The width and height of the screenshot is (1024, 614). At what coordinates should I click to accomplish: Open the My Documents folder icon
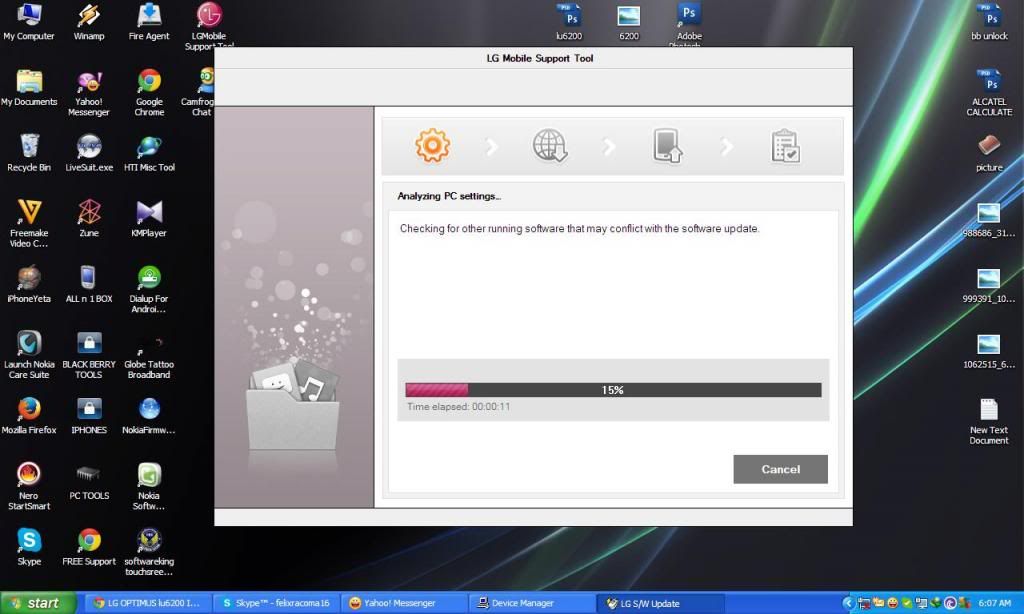click(29, 88)
